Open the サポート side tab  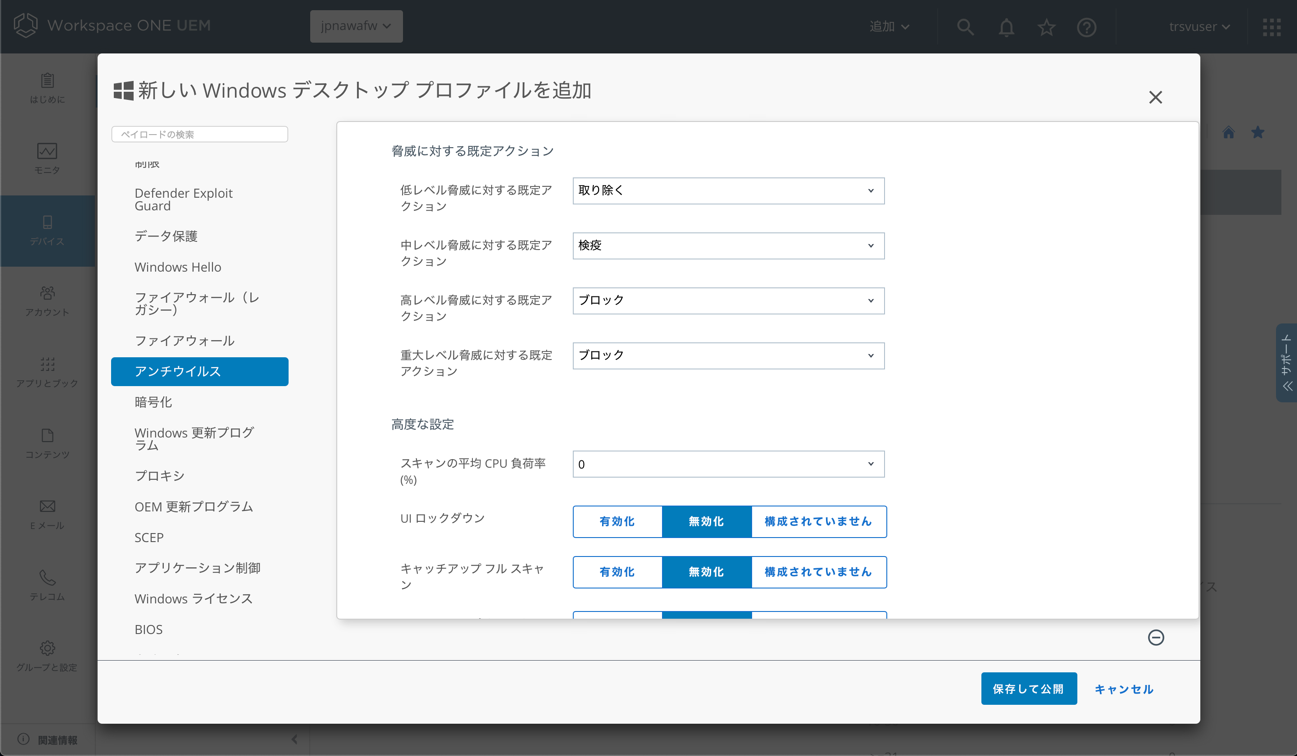1286,363
